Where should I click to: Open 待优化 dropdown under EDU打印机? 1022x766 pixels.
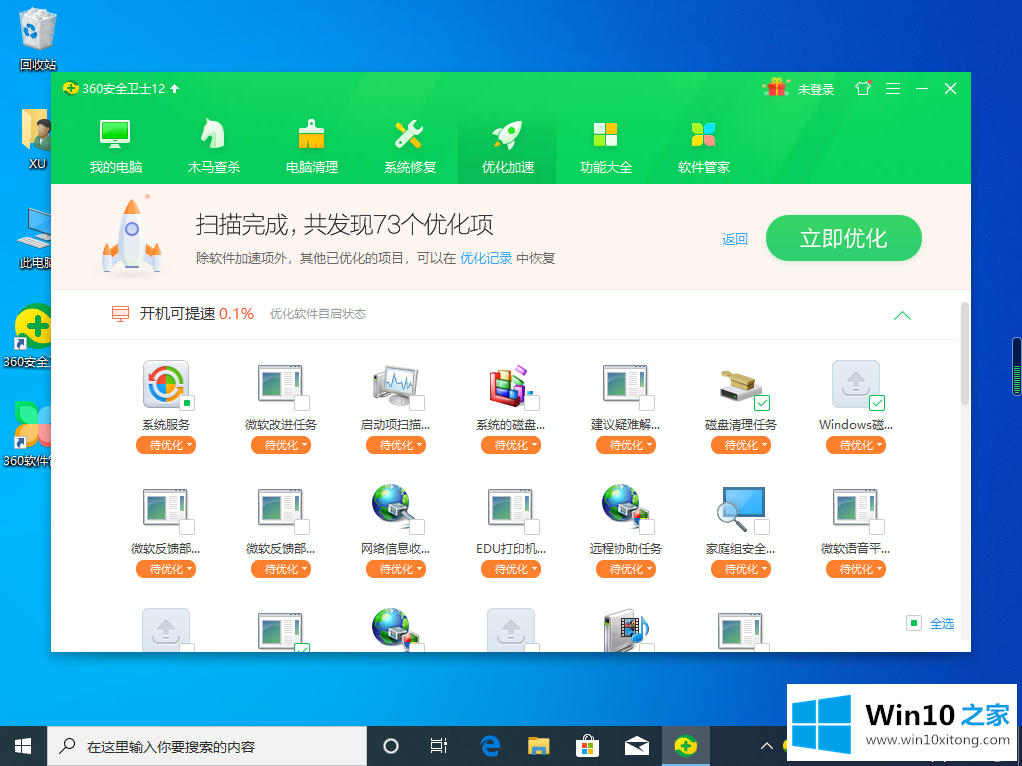click(x=510, y=569)
